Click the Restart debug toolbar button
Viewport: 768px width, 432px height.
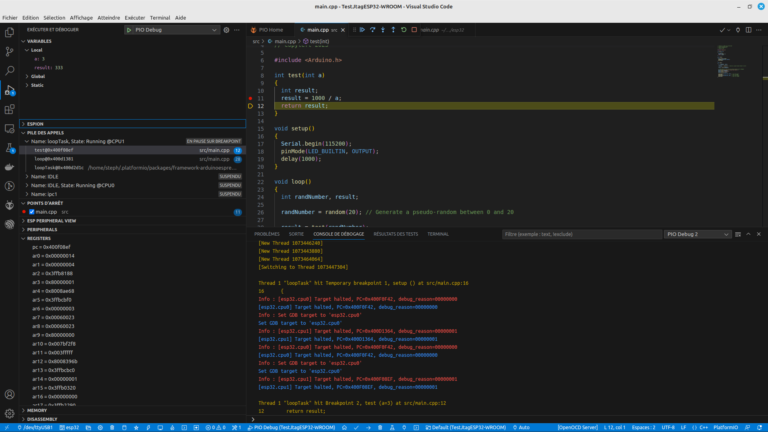click(x=402, y=30)
